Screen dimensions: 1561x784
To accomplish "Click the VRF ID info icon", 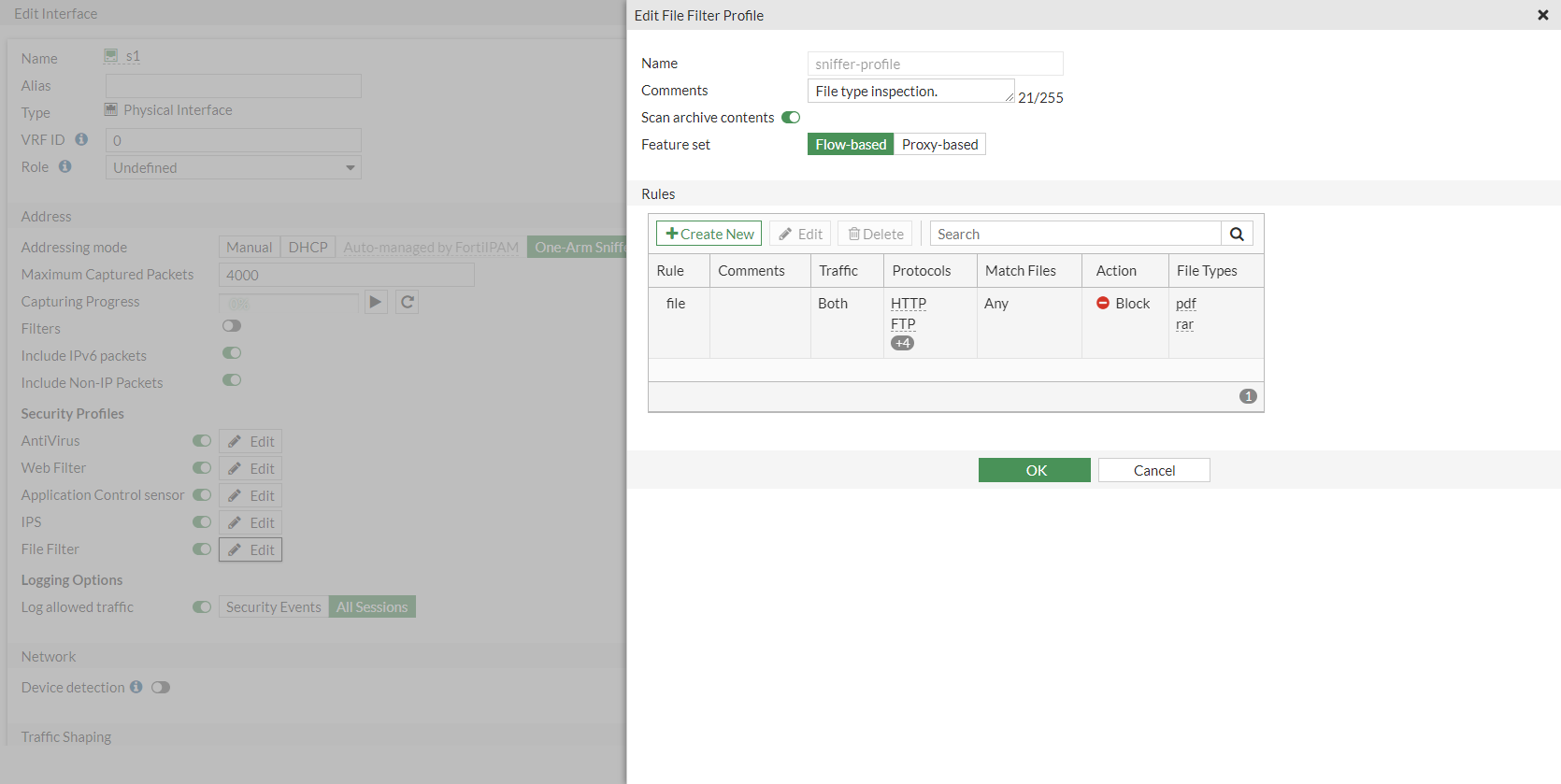I will pyautogui.click(x=81, y=139).
